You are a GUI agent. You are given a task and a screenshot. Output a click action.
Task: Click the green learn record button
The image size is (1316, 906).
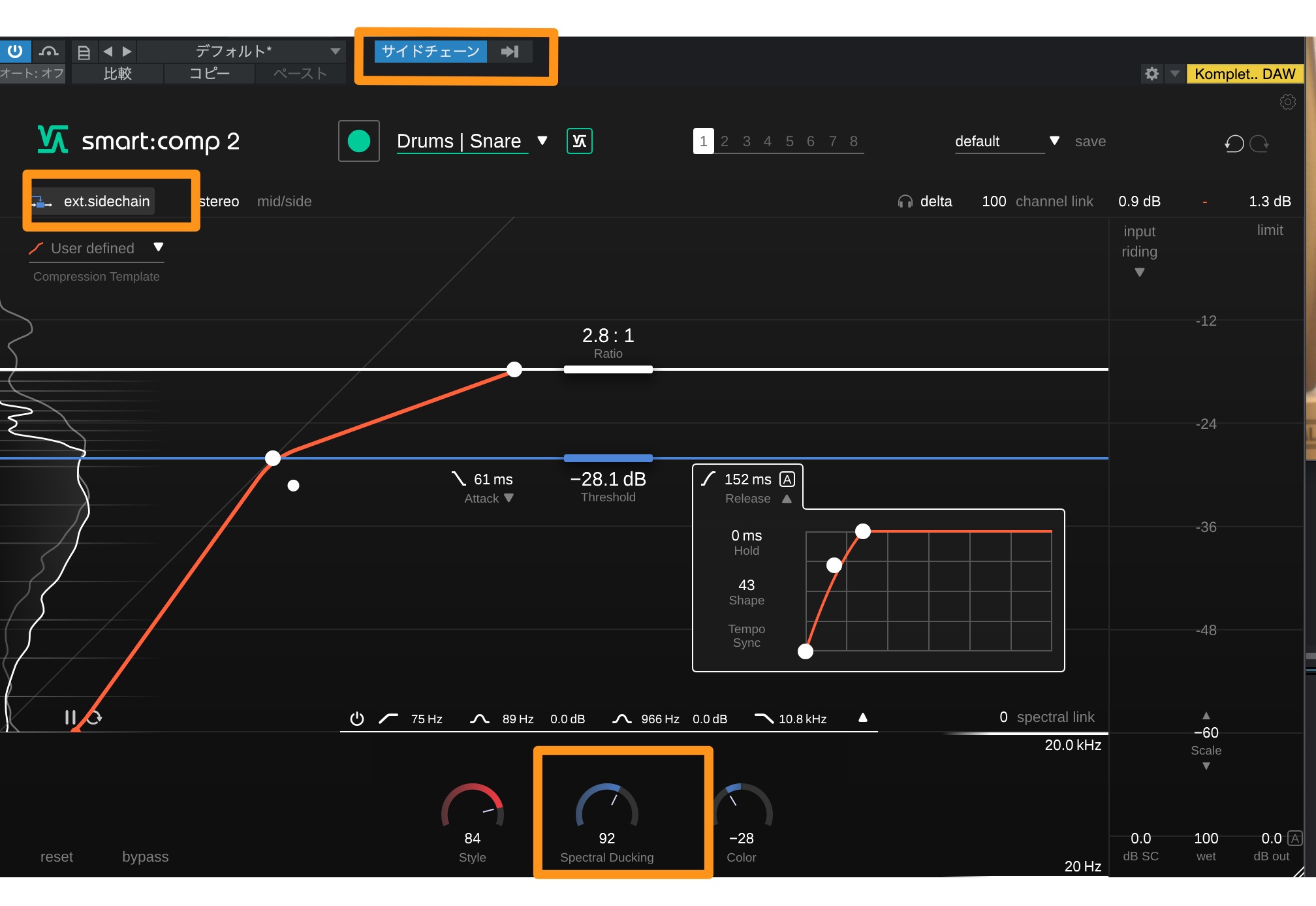(358, 141)
